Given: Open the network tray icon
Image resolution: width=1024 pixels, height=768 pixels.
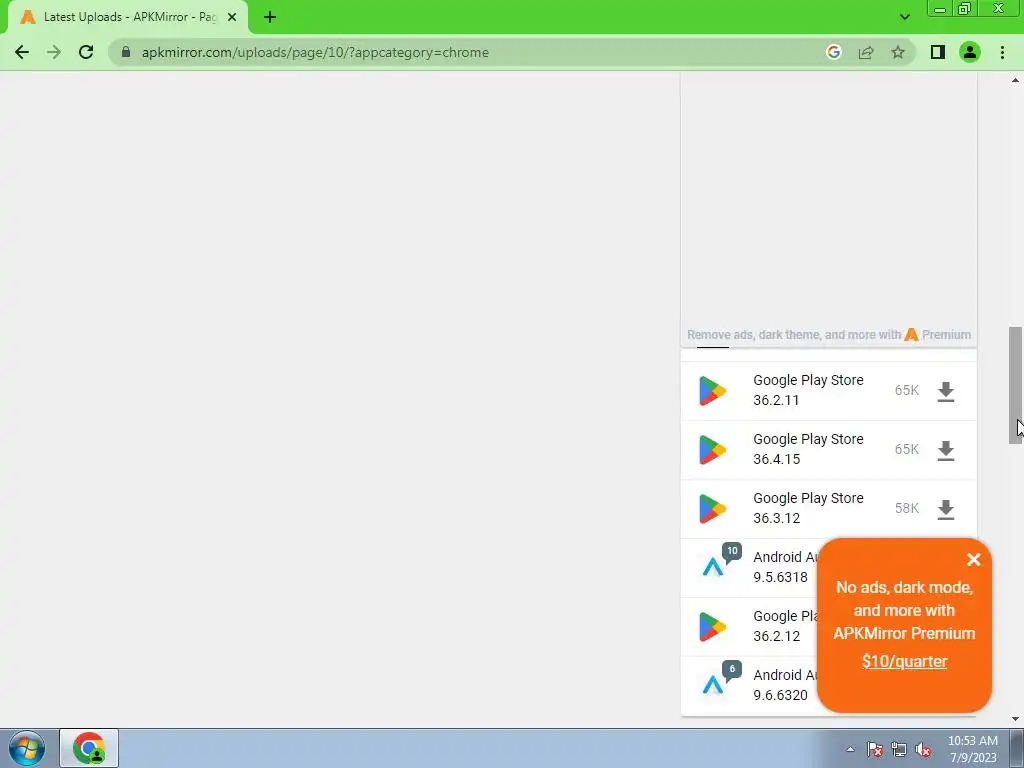Looking at the screenshot, I should click(x=899, y=749).
